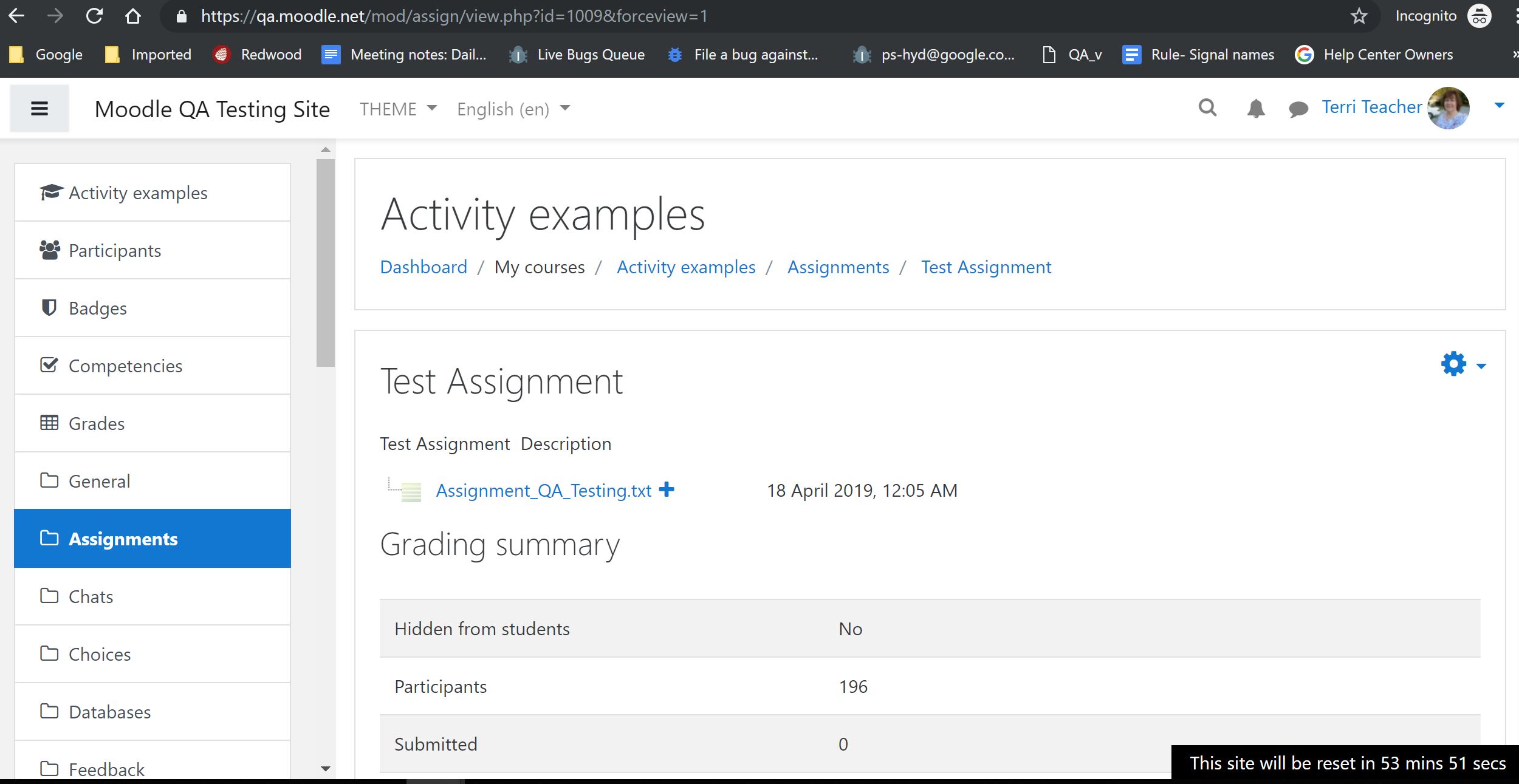Open the Chats sidebar section
1519x784 pixels.
tap(153, 596)
